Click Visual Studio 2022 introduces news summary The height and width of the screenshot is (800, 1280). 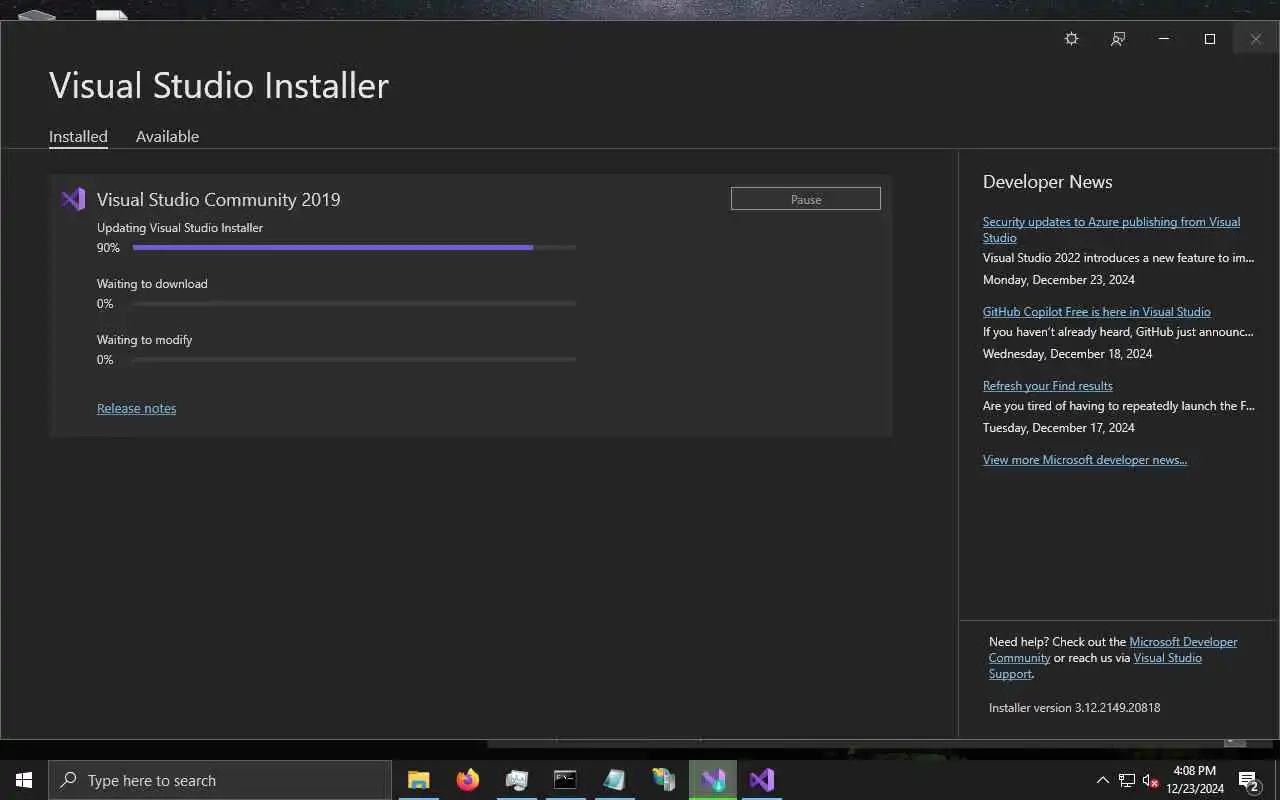coord(1118,258)
